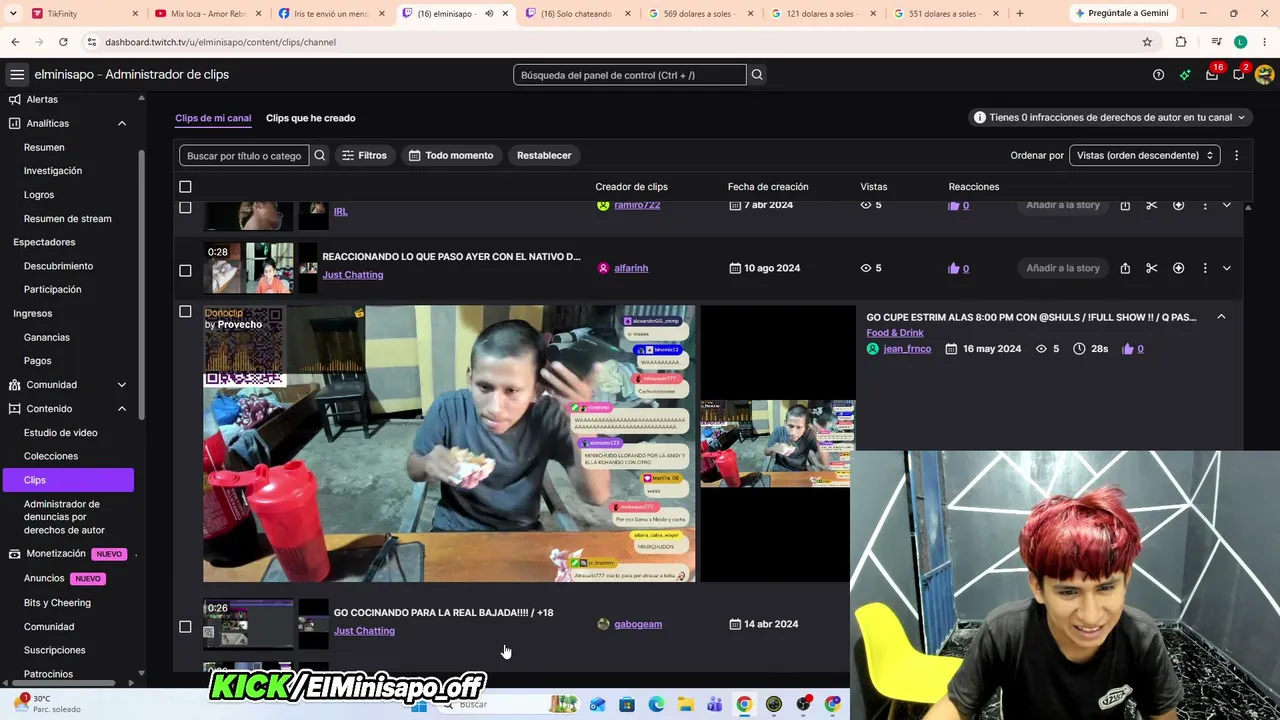
Task: Open the gabogeam creator link
Action: pyautogui.click(x=638, y=624)
